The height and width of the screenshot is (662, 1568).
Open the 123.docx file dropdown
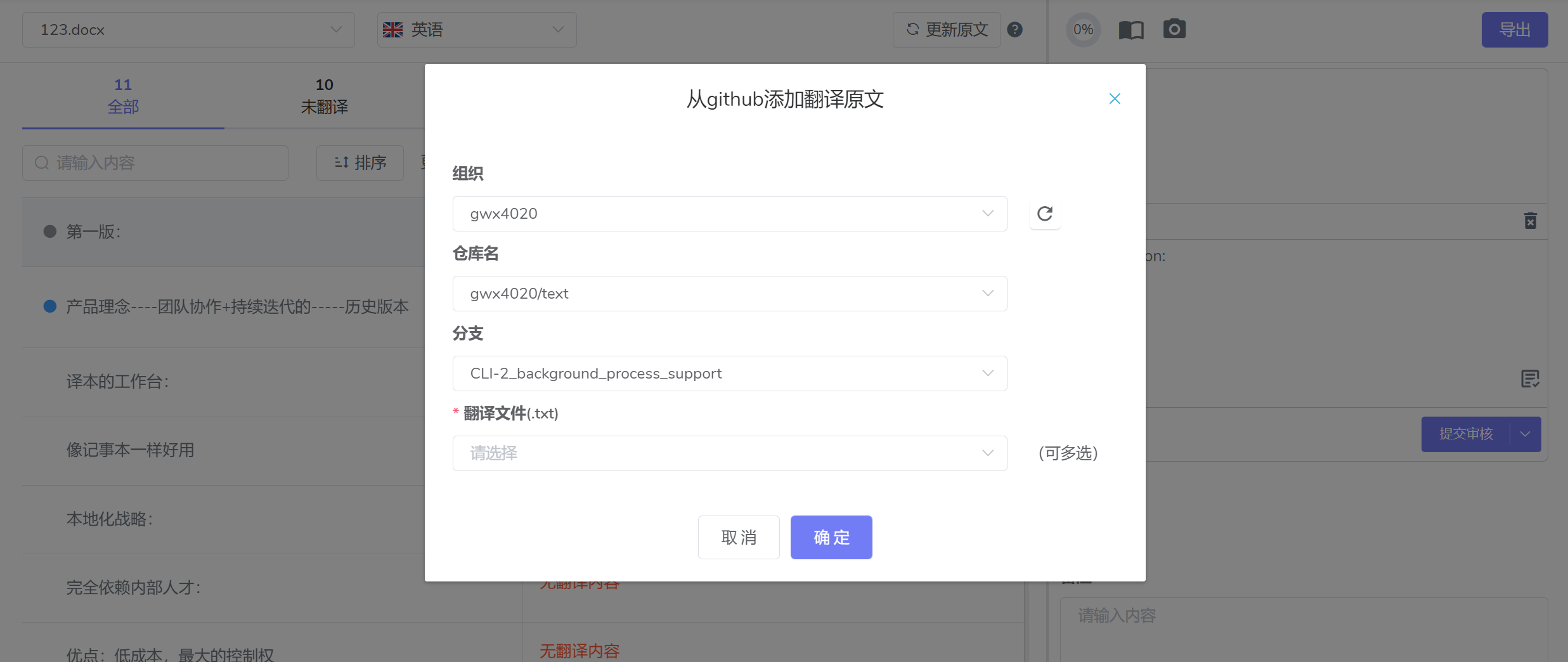[188, 30]
